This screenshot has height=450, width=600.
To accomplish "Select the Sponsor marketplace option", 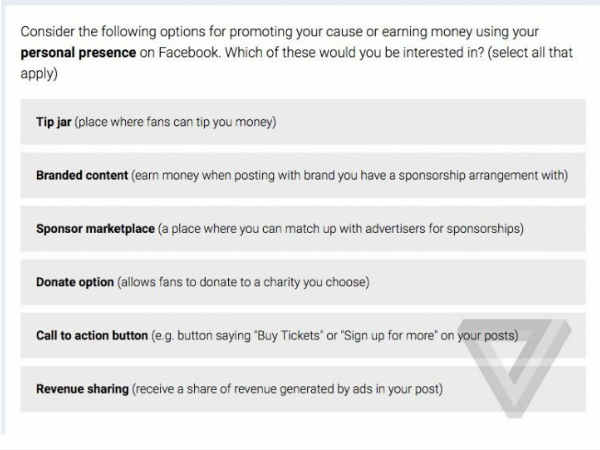I will pyautogui.click(x=303, y=229).
